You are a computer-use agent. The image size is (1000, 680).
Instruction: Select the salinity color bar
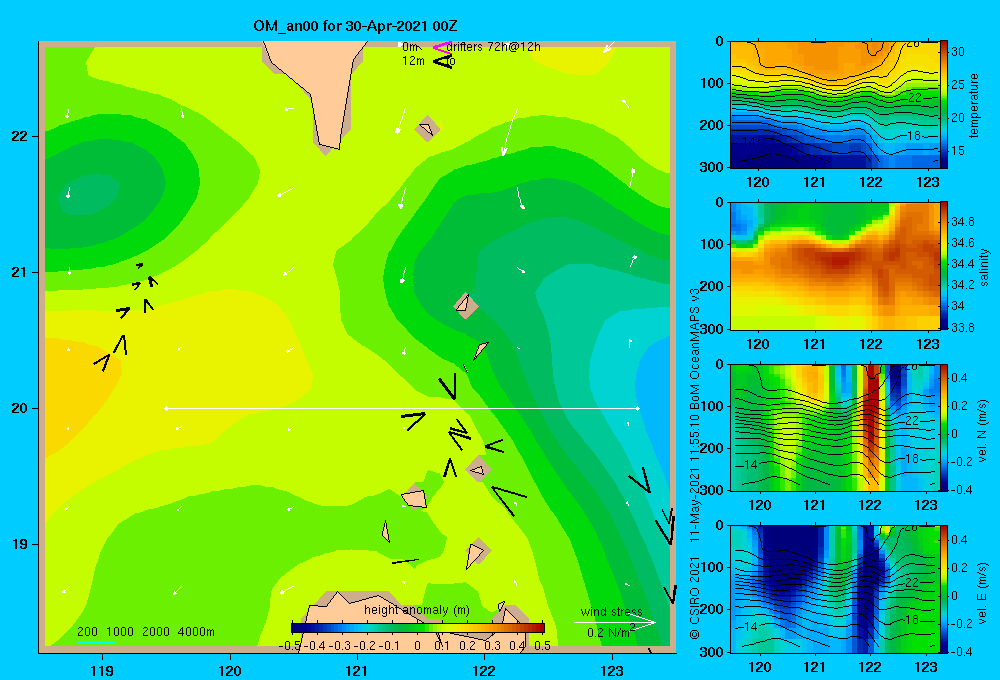coord(944,266)
